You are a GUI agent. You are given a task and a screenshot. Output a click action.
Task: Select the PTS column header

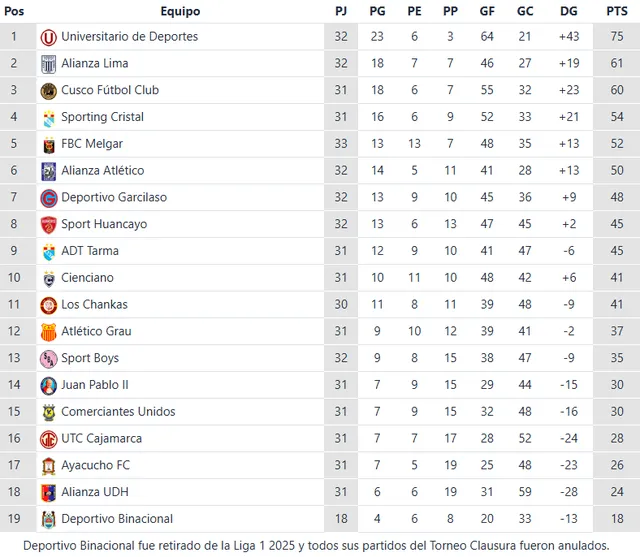coord(617,11)
